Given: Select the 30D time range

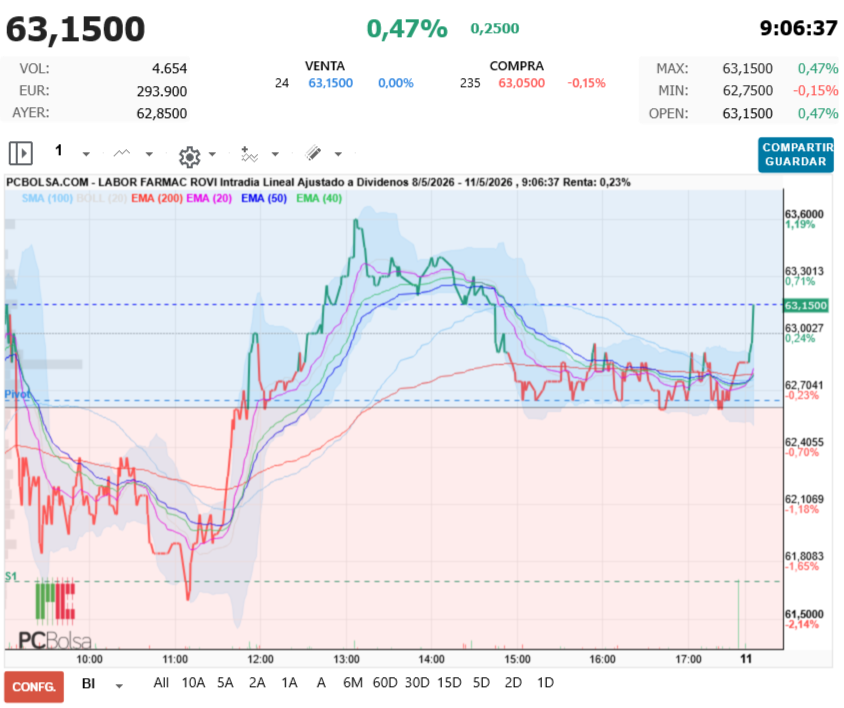Looking at the screenshot, I should coord(417,683).
